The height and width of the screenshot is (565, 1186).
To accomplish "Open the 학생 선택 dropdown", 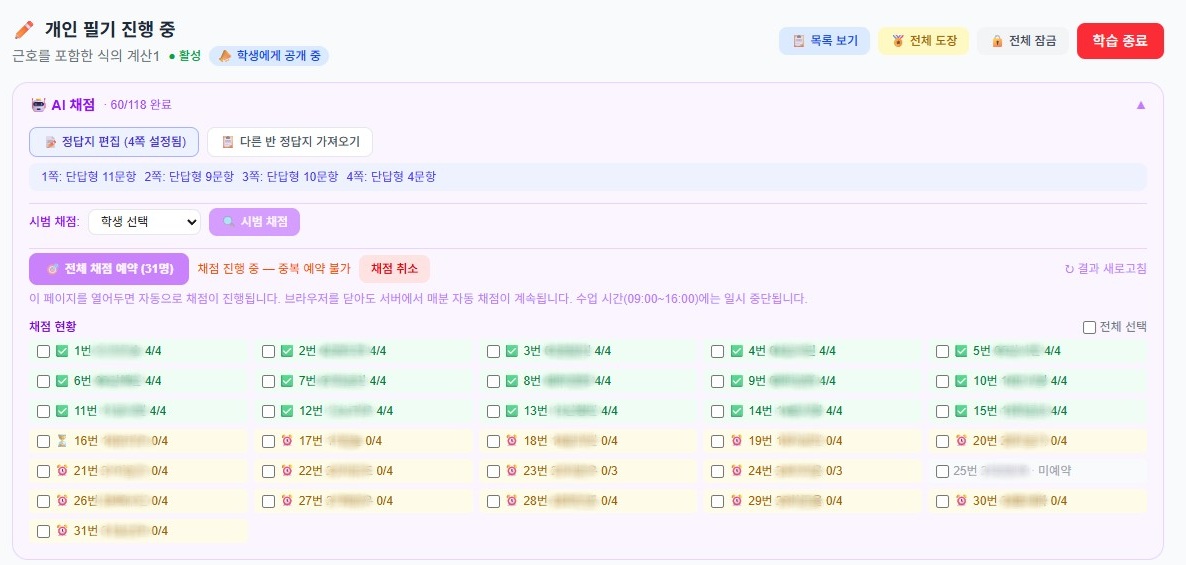I will pyautogui.click(x=144, y=222).
